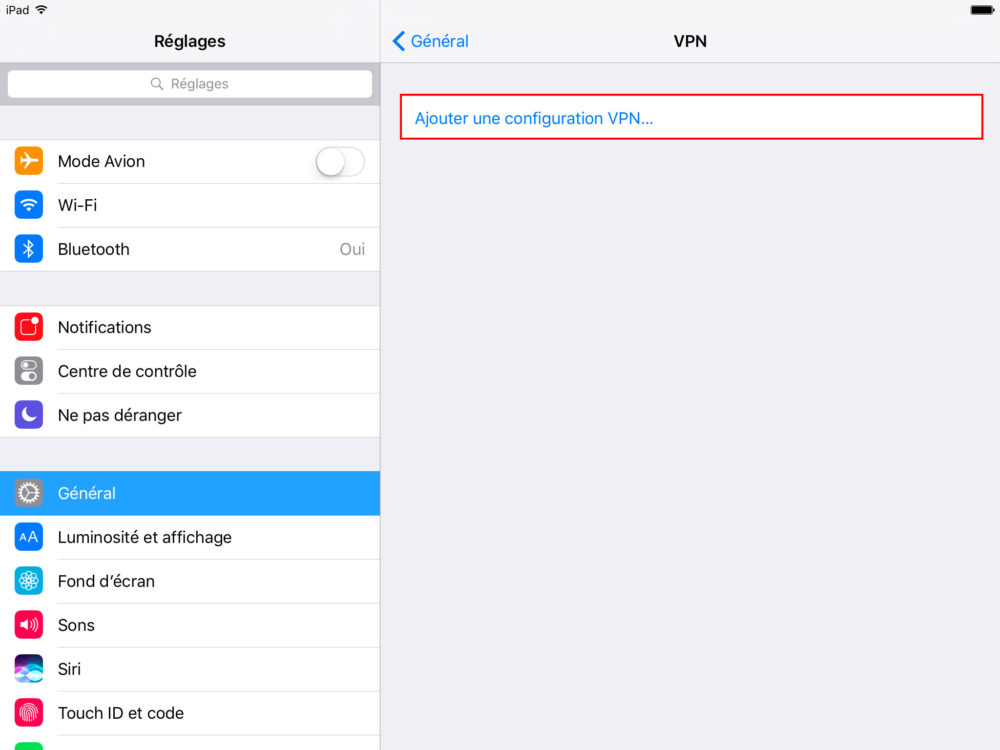The width and height of the screenshot is (1000, 750).
Task: Tap the Bluetooth icon
Action: point(29,249)
